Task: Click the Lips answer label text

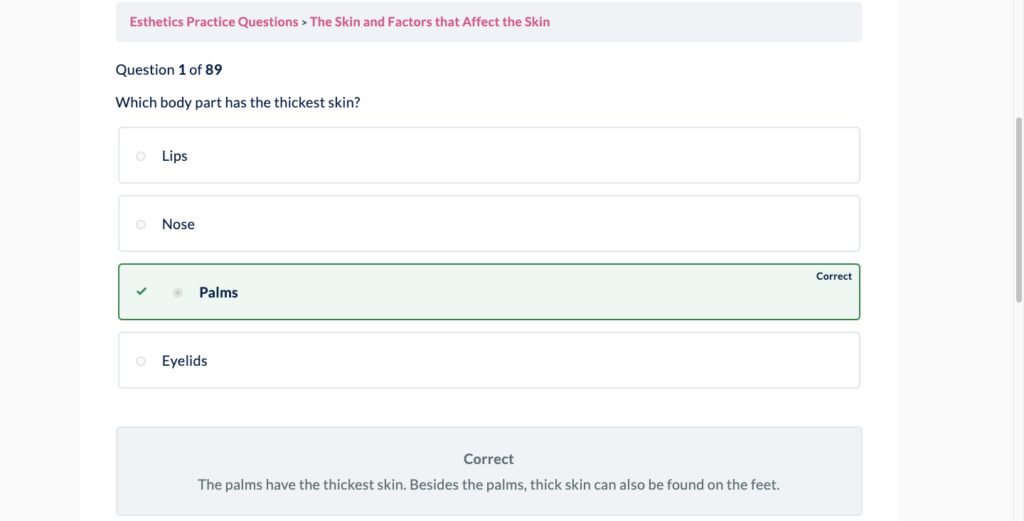Action: tap(175, 156)
